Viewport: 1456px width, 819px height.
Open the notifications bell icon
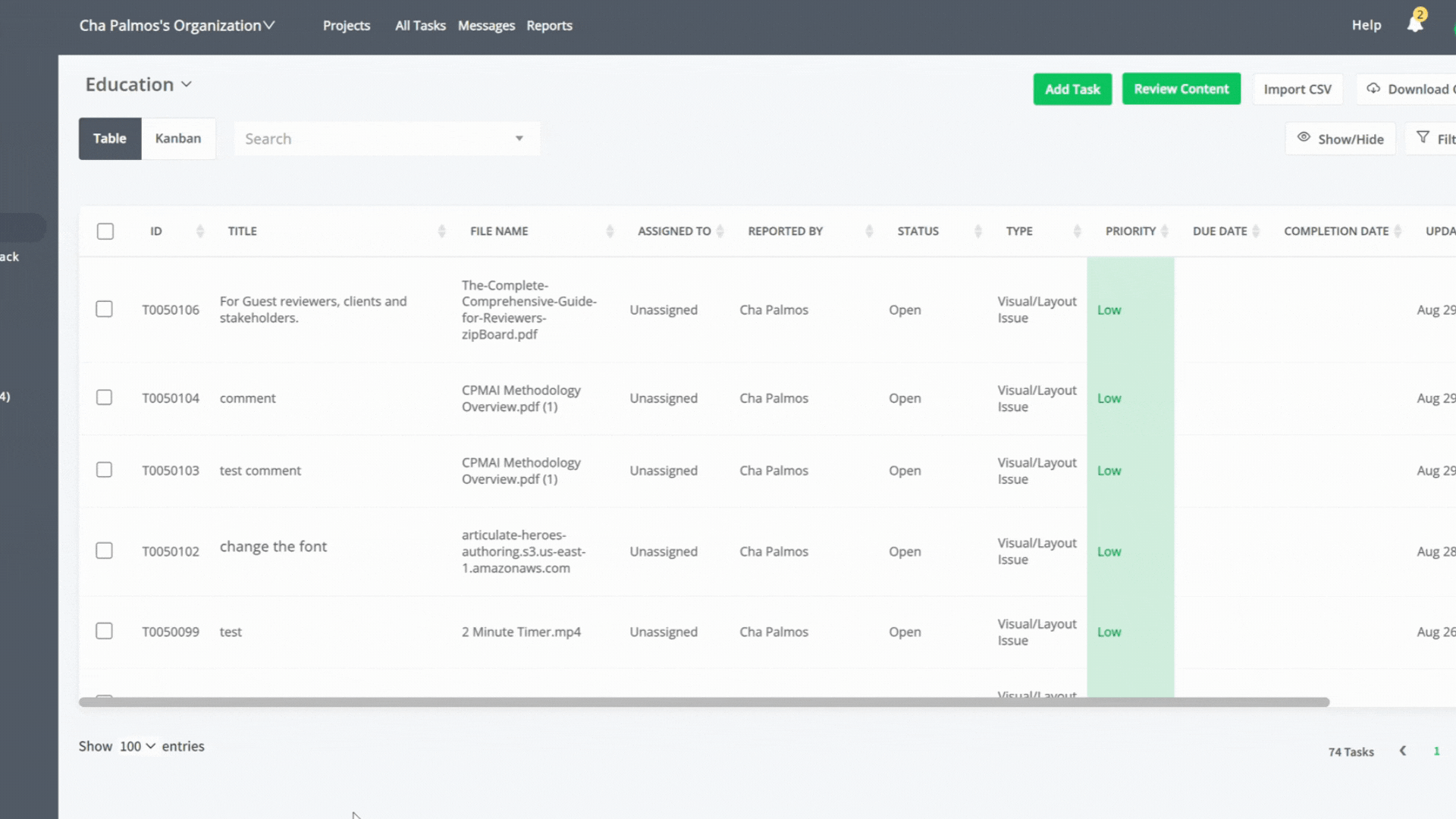click(1414, 24)
